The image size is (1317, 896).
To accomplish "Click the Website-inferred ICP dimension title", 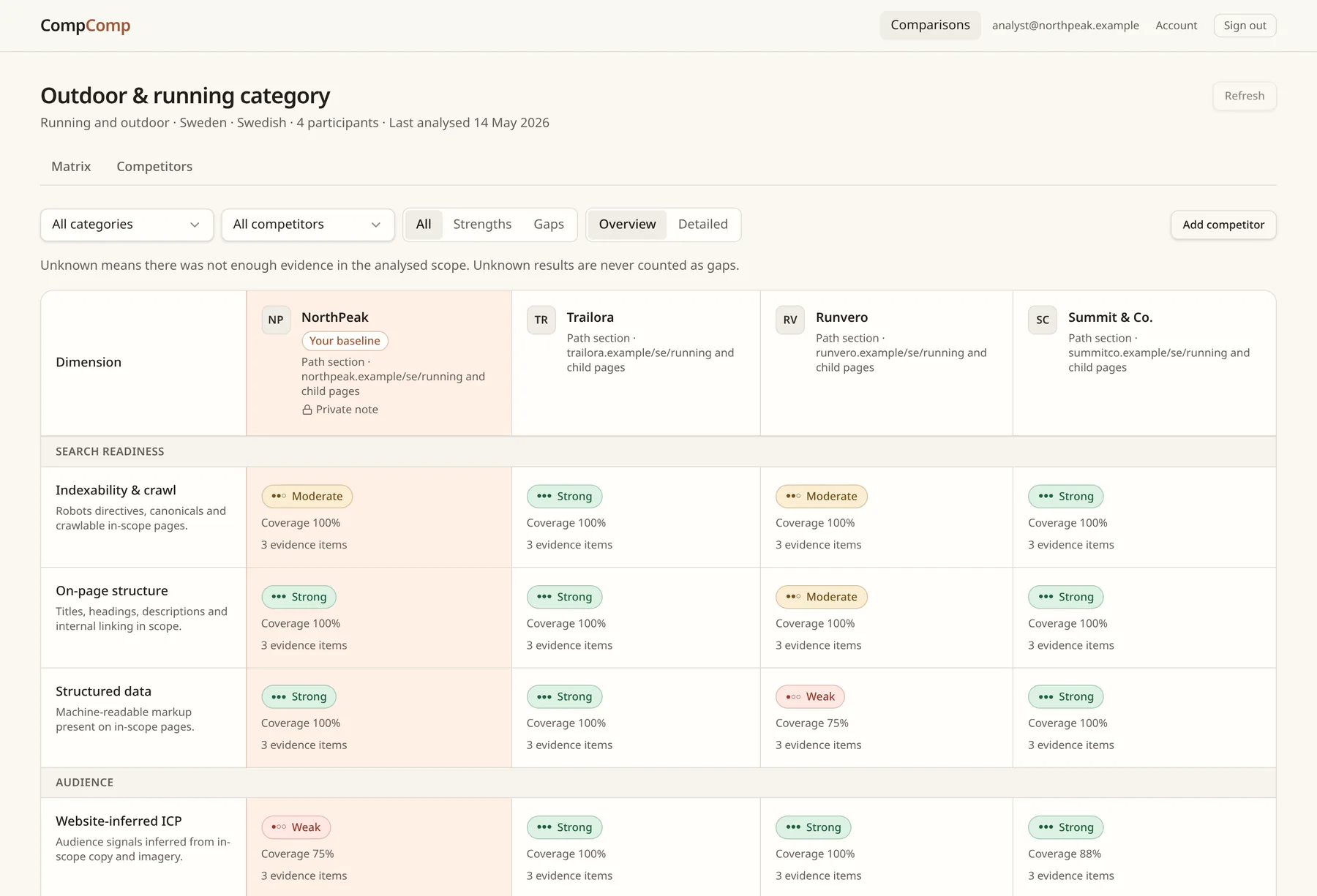I will point(119,821).
